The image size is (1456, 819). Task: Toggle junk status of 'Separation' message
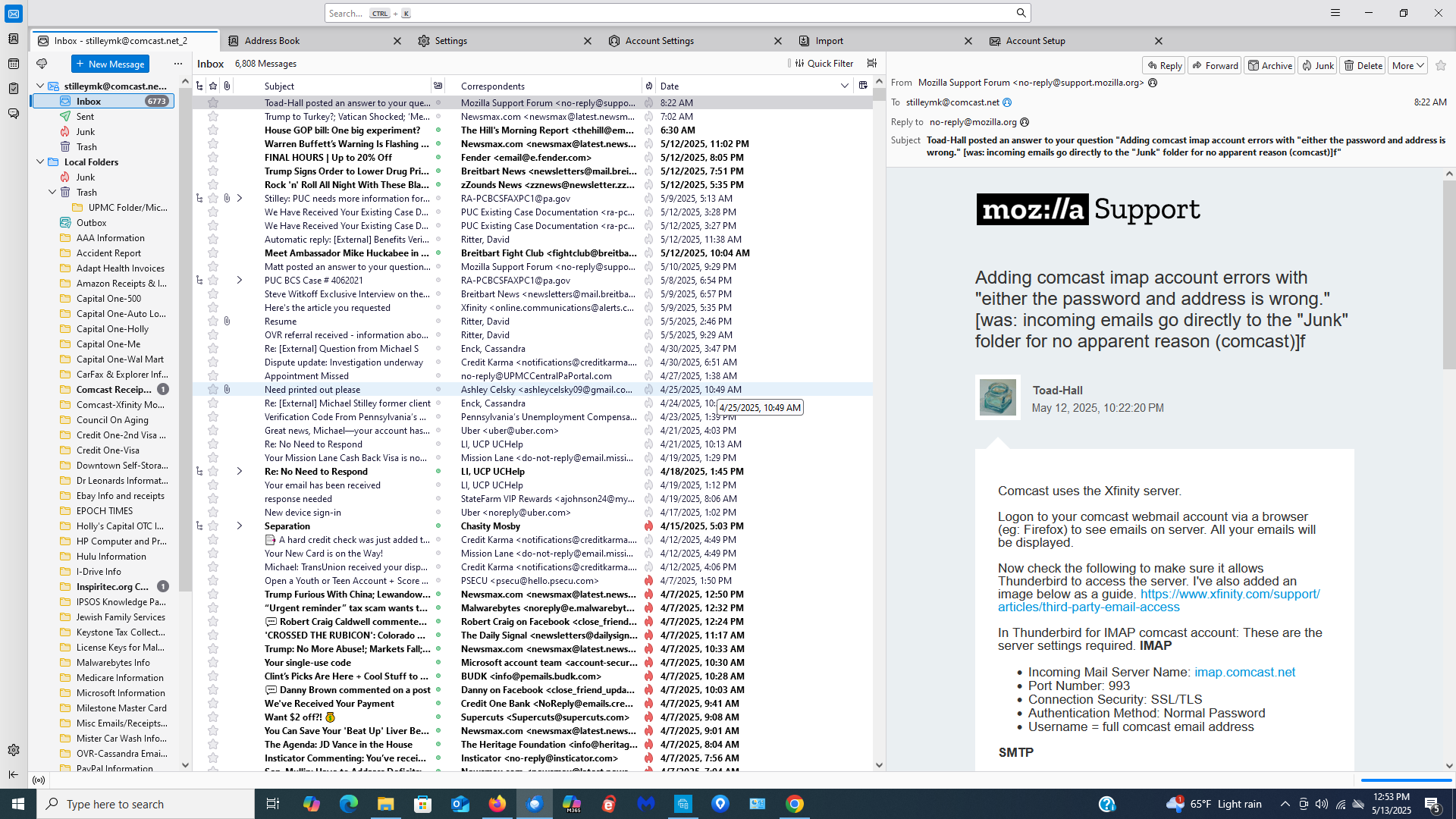coord(649,526)
